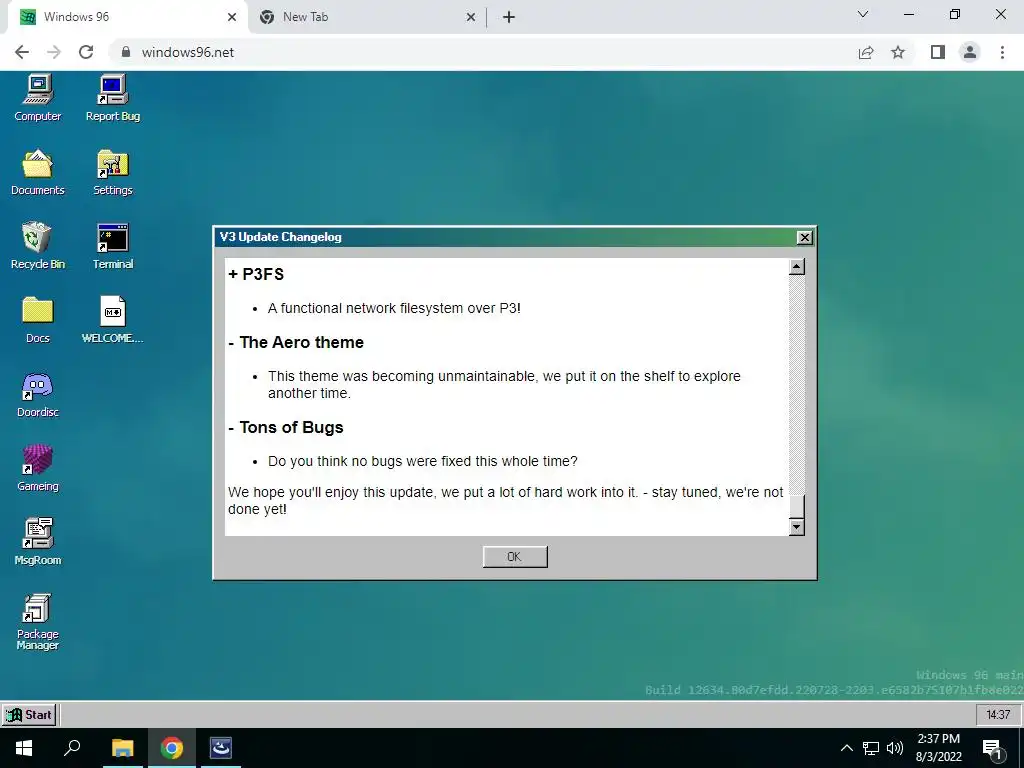
Task: Click the Windows 96 taskbar clock
Action: coord(997,714)
